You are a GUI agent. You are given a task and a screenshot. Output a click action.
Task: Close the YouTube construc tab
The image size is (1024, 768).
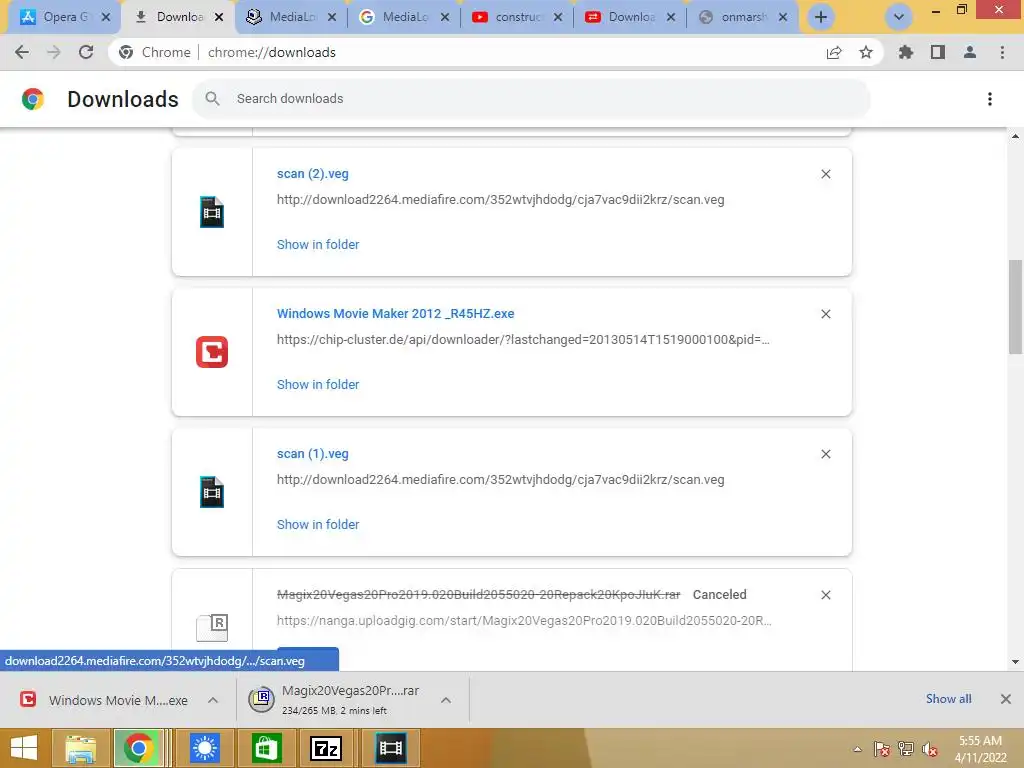point(558,17)
